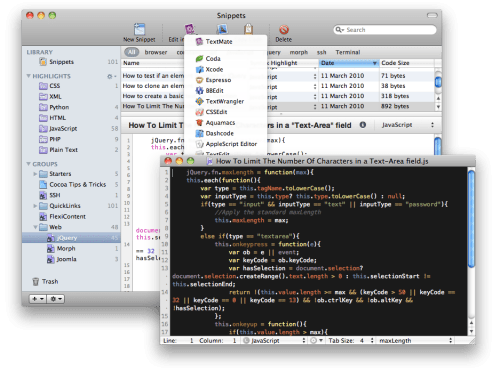Open the Python highlight folder

[x=43, y=107]
